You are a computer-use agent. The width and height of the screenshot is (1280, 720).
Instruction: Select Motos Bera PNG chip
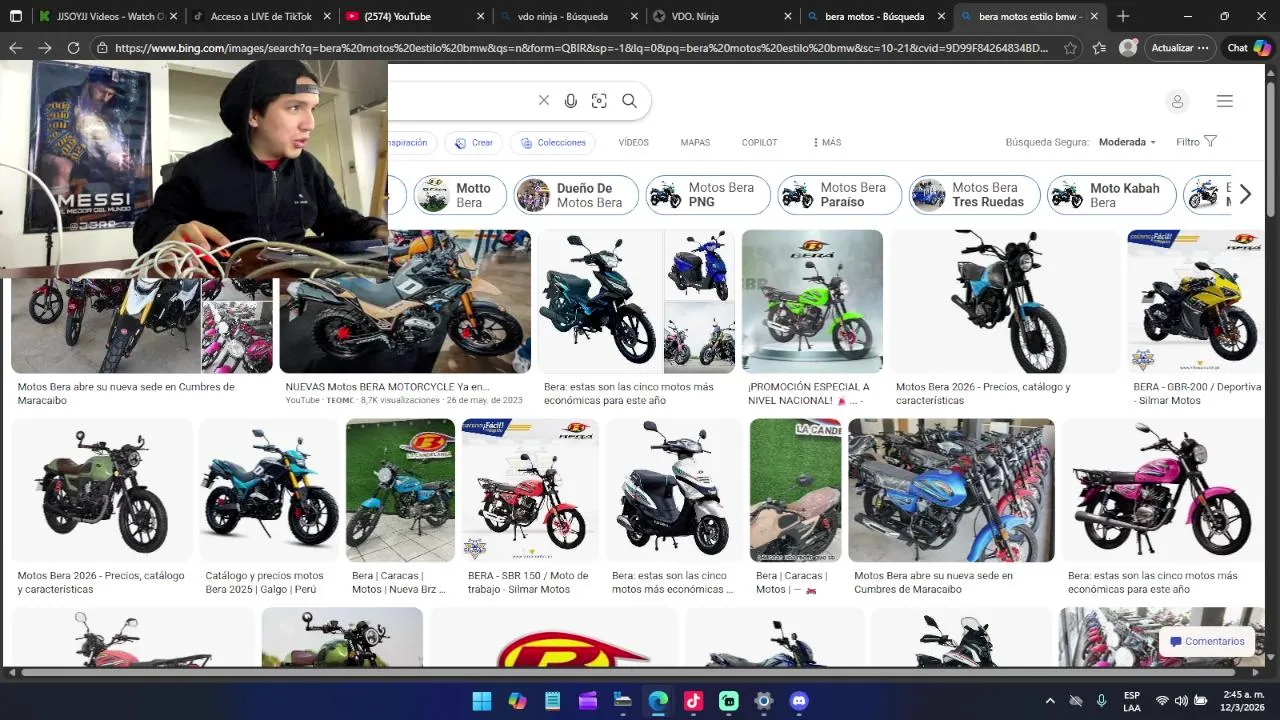708,195
